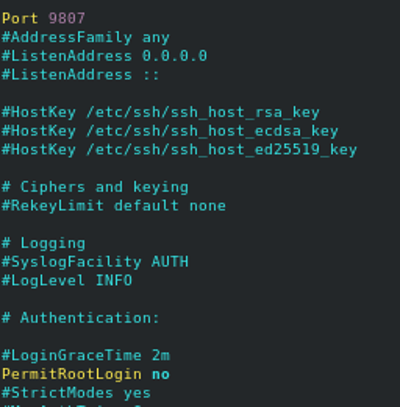Click the # Authentication: comment
Image resolution: width=400 pixels, height=407 pixels.
[x=80, y=318]
